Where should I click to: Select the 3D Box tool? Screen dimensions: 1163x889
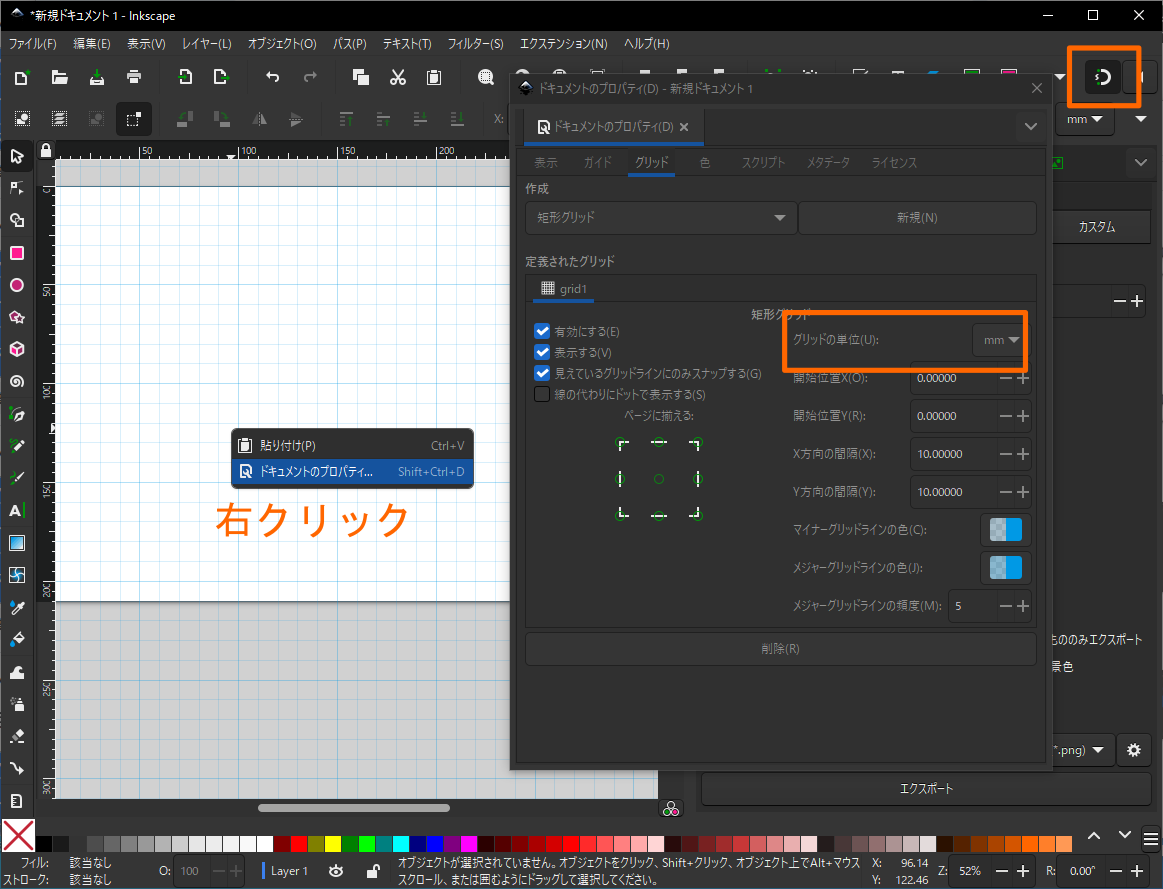point(17,349)
